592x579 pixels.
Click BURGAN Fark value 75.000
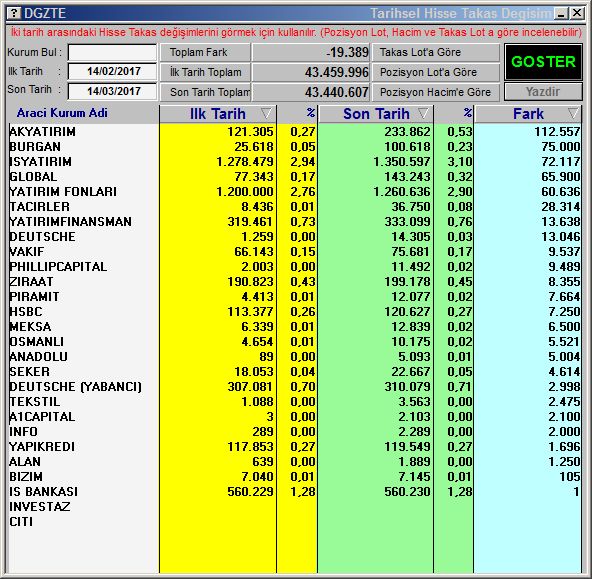(x=561, y=147)
